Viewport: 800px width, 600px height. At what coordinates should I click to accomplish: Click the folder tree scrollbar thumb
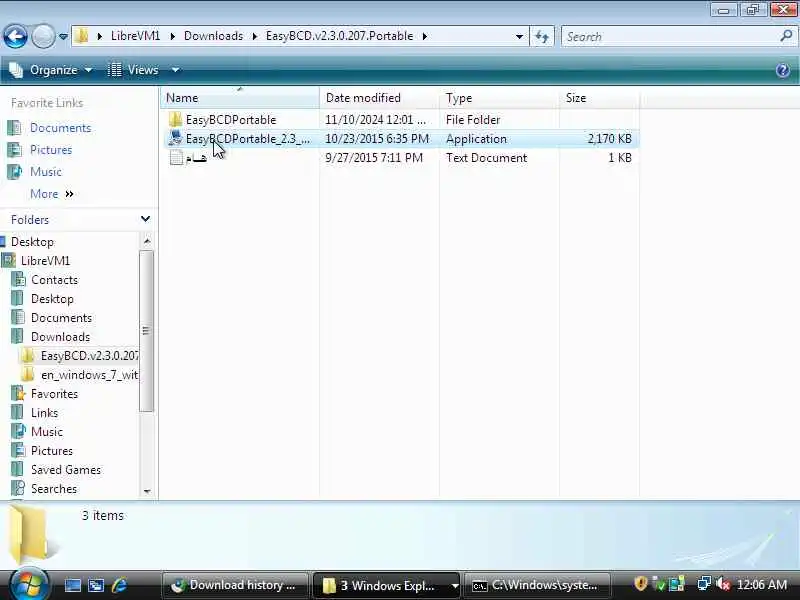tap(146, 331)
